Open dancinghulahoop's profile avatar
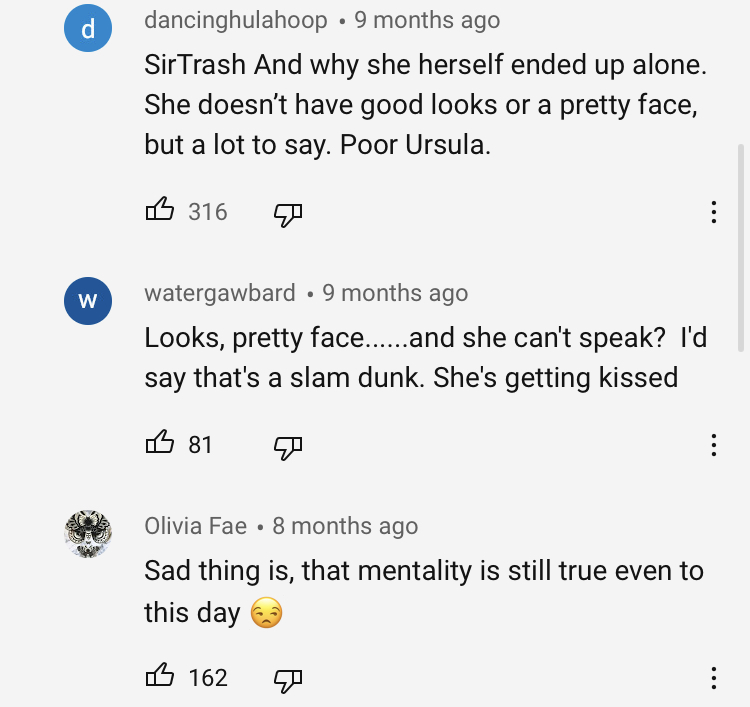 tap(87, 31)
